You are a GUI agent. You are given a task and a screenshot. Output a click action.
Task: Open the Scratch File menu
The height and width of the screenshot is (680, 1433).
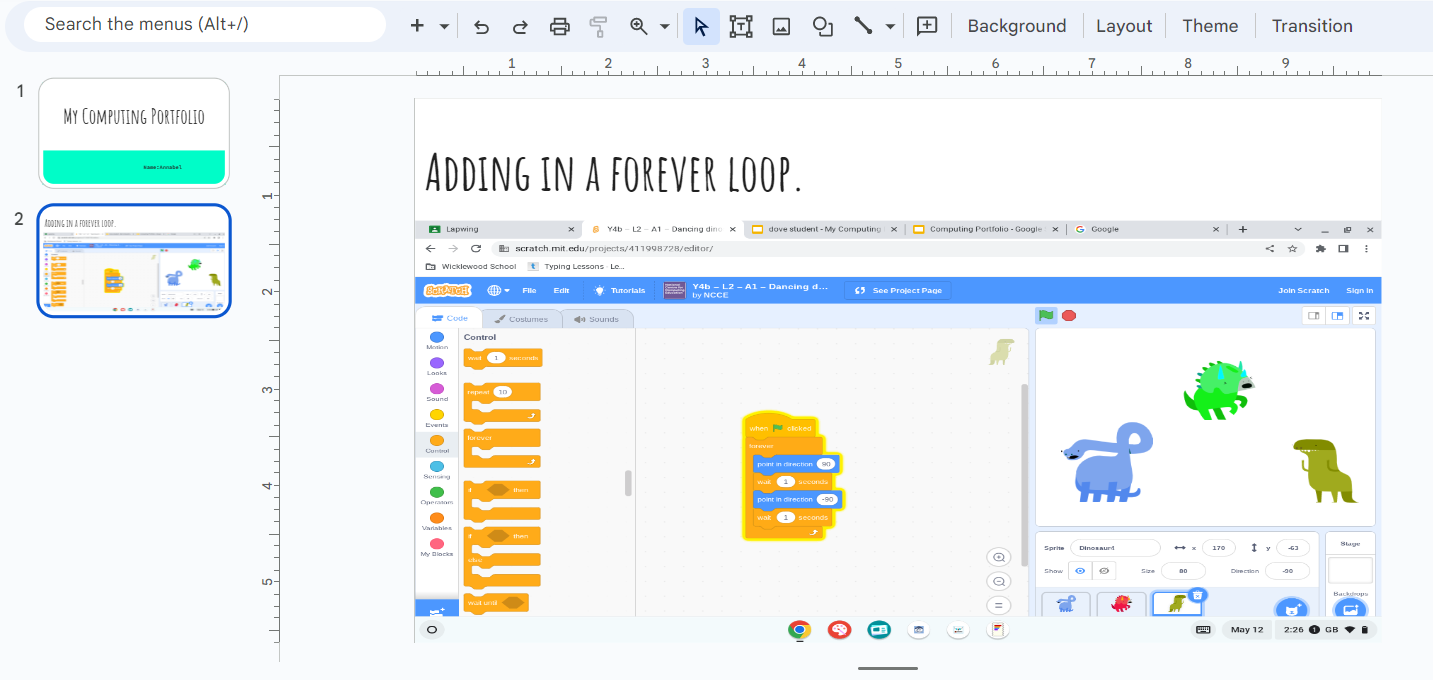[529, 291]
